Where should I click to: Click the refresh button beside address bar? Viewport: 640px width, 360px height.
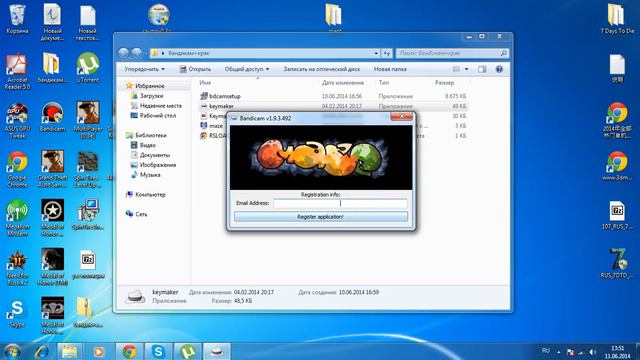387,53
